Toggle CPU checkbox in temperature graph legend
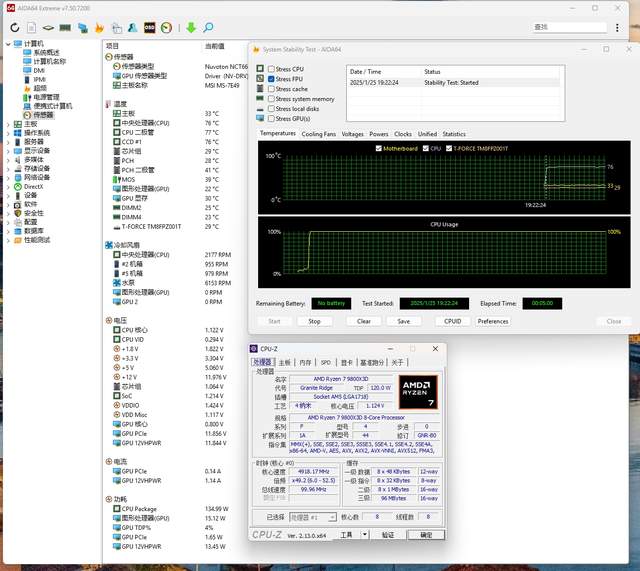The width and height of the screenshot is (640, 571). coord(426,148)
